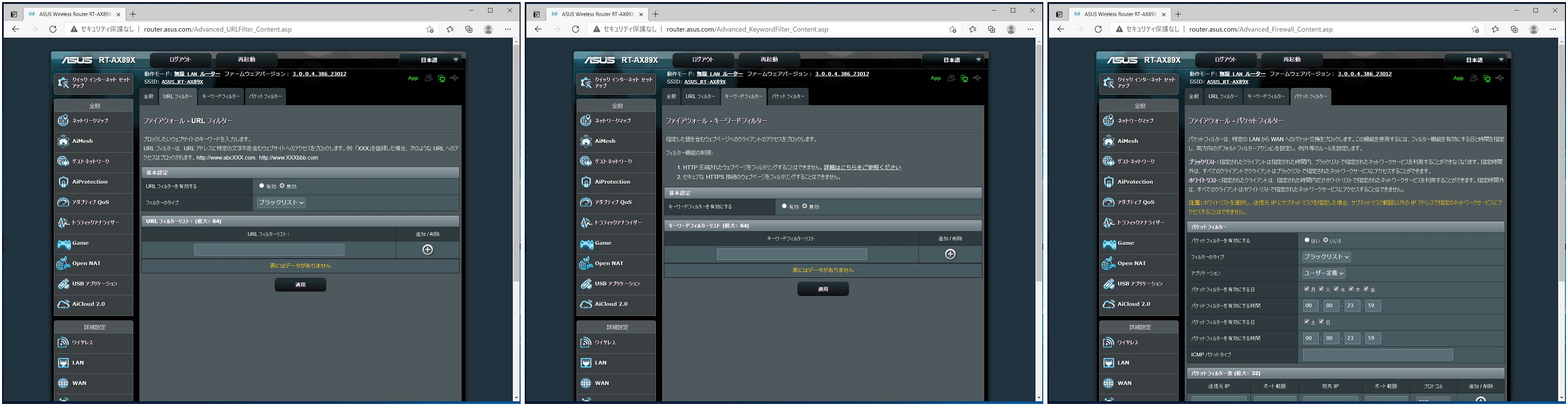The image size is (1568, 406).
Task: Open USB アプリケーション in the Keyword Filter window
Action: coord(616,284)
